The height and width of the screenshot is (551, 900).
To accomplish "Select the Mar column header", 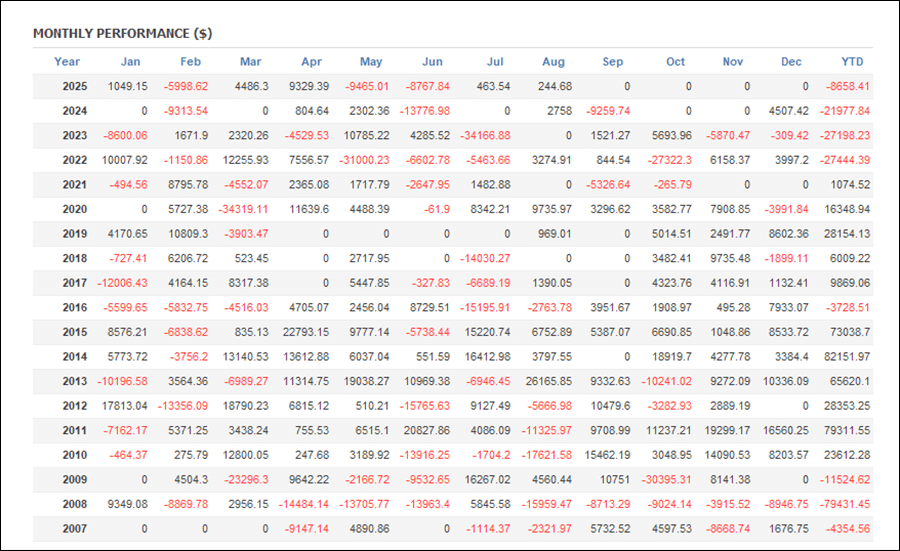I will pos(251,62).
